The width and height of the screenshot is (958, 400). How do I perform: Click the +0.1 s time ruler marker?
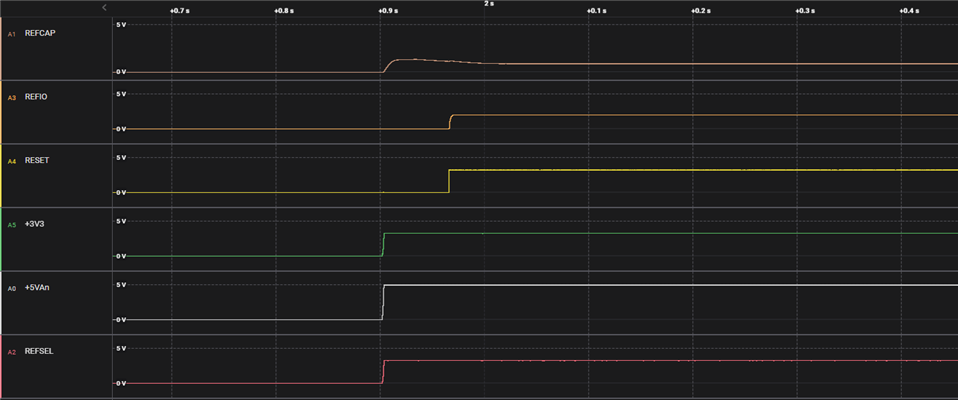[x=596, y=11]
